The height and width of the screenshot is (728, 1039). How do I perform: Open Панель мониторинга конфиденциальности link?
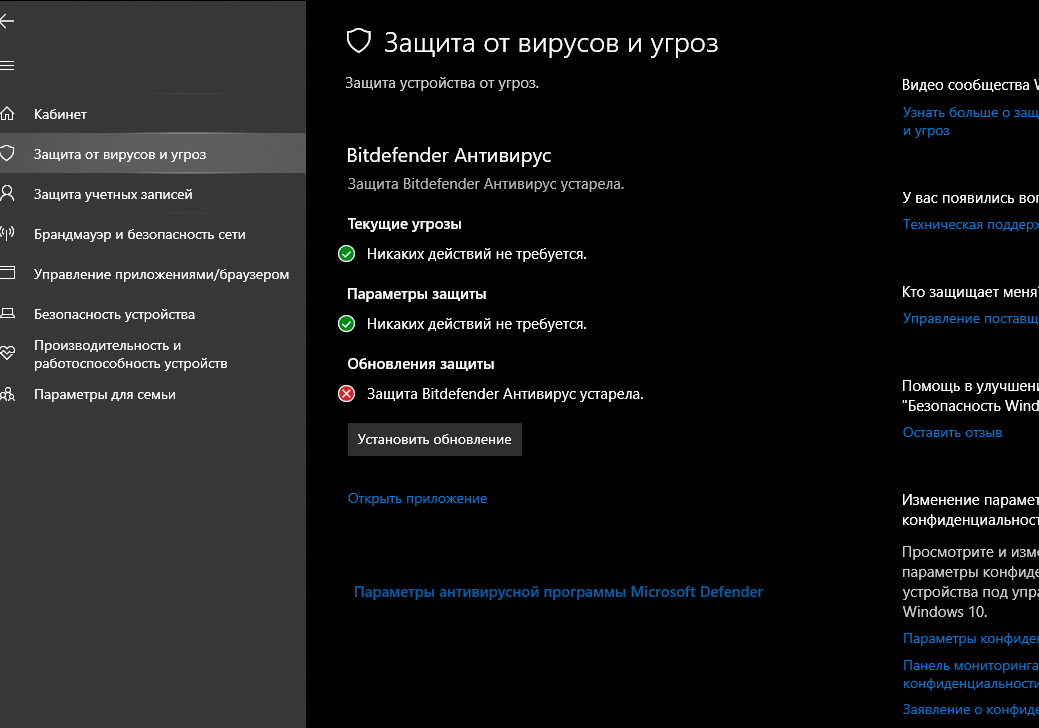[x=970, y=674]
